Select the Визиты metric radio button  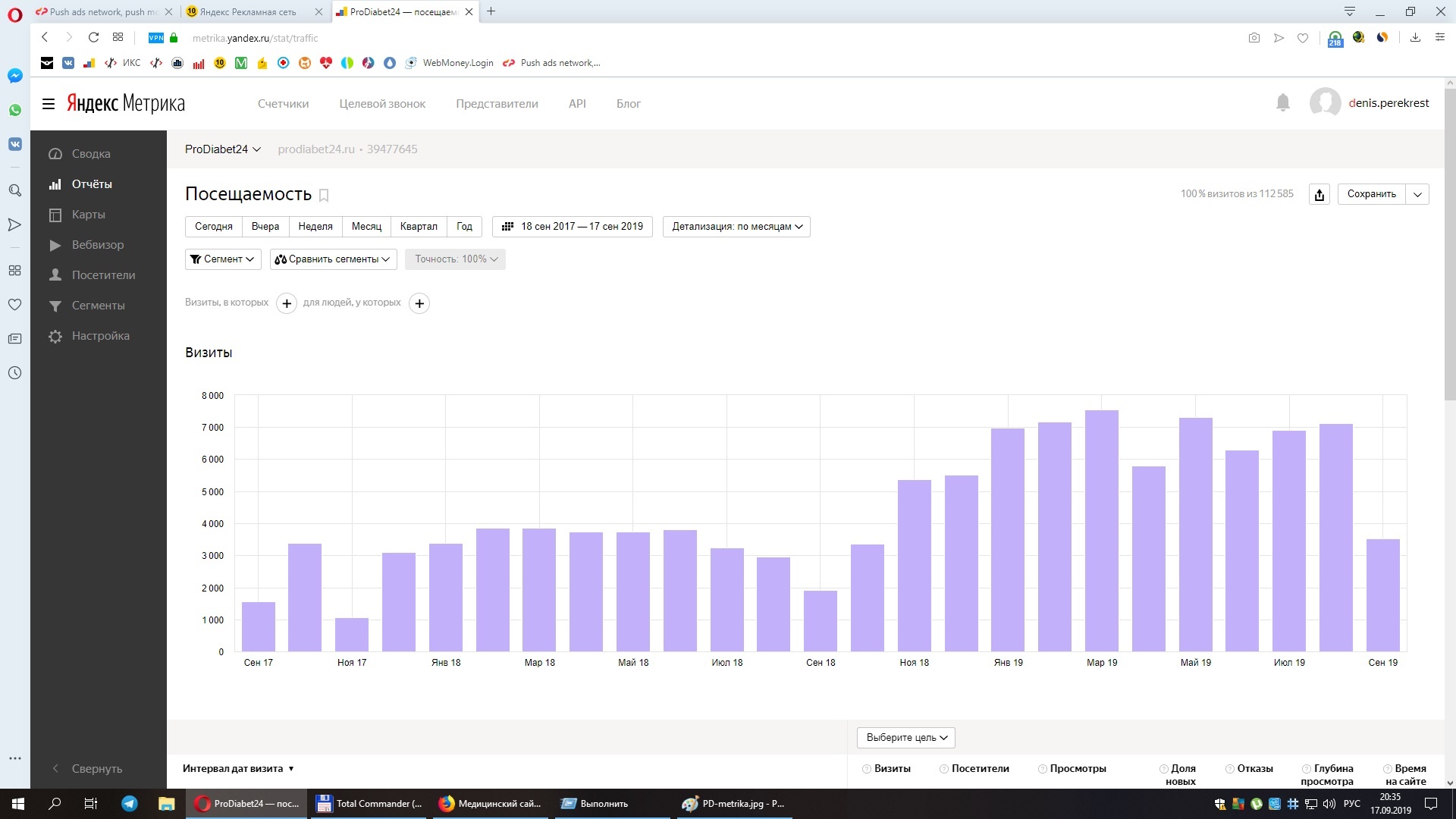coord(867,769)
